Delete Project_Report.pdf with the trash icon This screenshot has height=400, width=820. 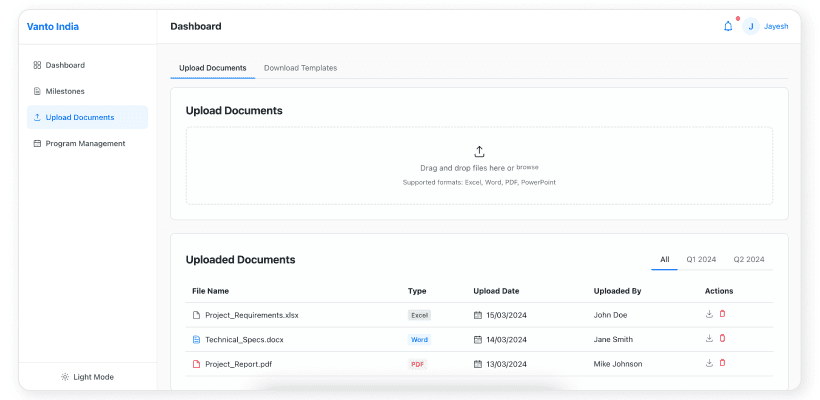tap(722, 363)
